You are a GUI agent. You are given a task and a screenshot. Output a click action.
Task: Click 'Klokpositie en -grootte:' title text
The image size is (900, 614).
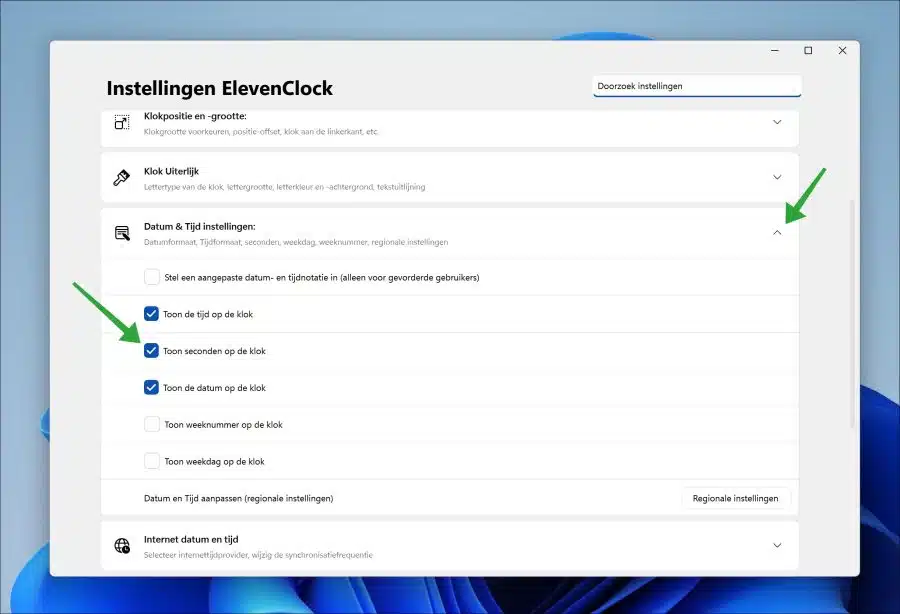[x=195, y=116]
